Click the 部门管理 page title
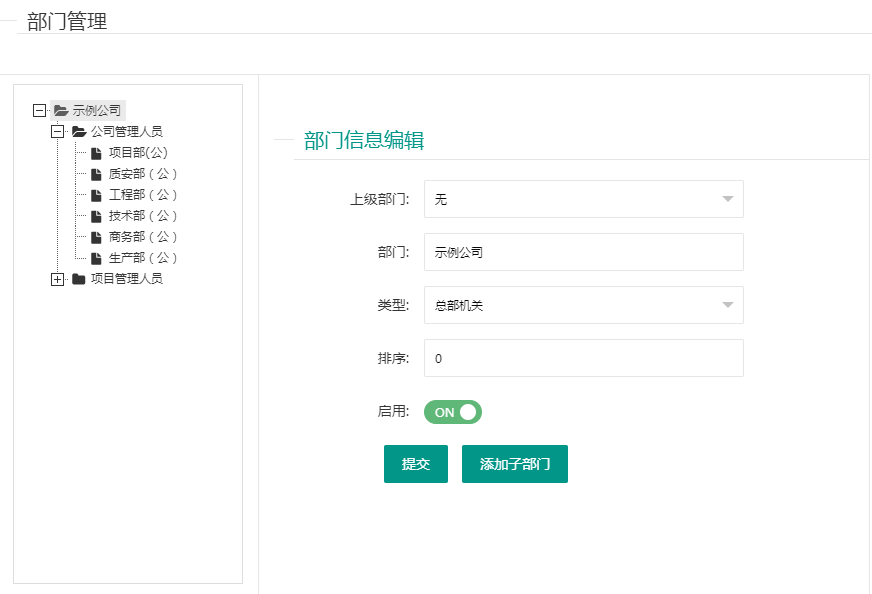Viewport: 872px width, 594px height. tap(67, 21)
